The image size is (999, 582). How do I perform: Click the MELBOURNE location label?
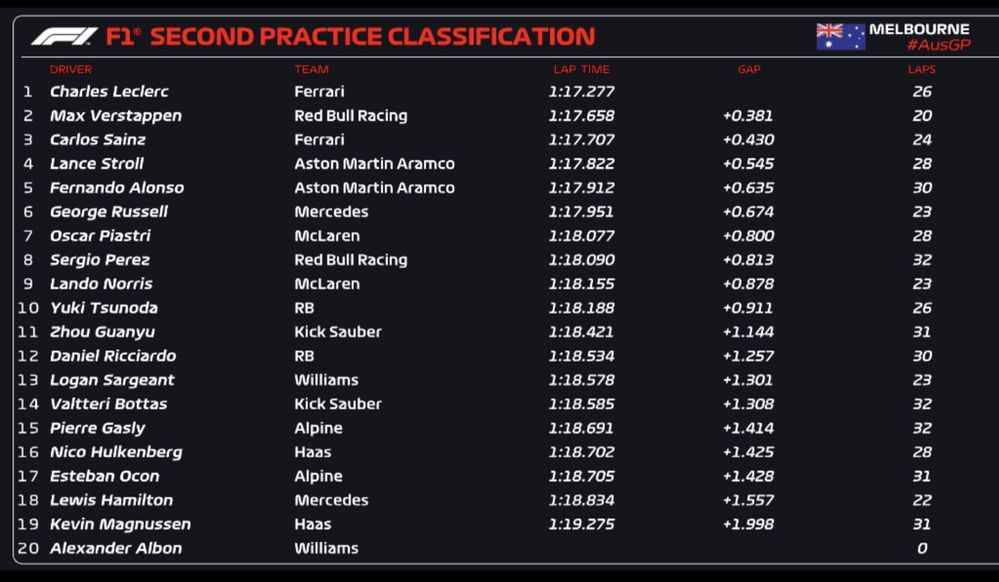coord(919,29)
